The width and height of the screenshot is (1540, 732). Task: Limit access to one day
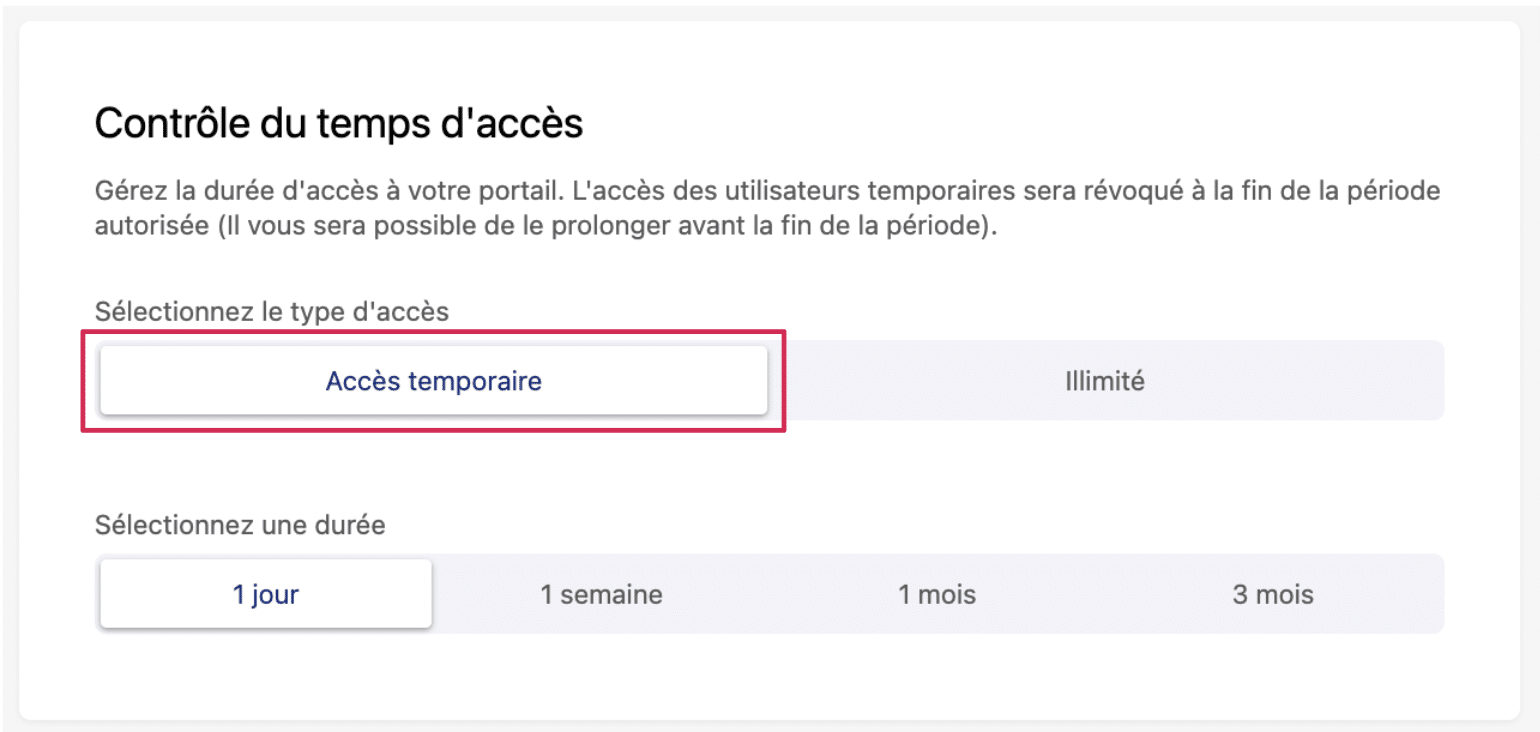(x=266, y=595)
